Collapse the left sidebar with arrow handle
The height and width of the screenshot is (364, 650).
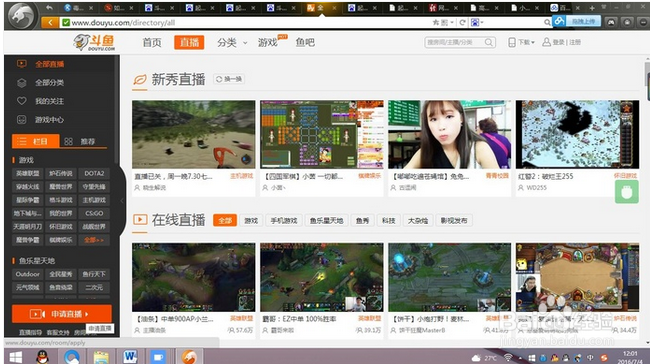122,201
